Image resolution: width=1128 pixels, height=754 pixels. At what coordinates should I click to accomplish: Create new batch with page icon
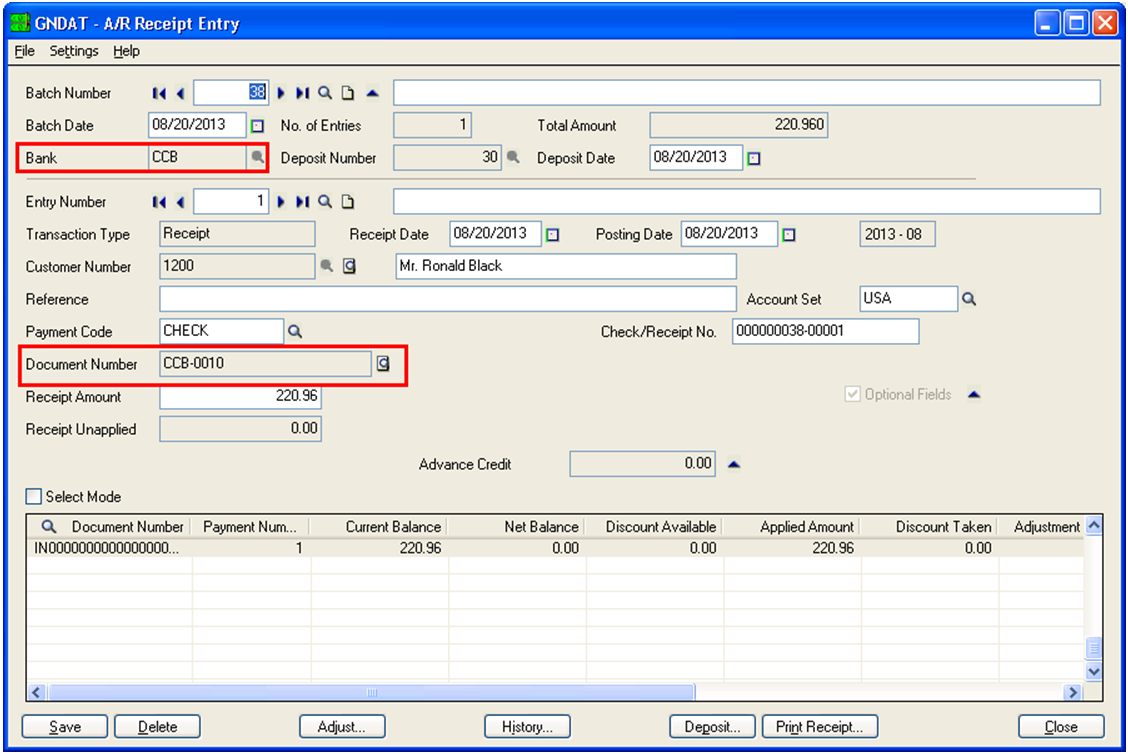347,93
